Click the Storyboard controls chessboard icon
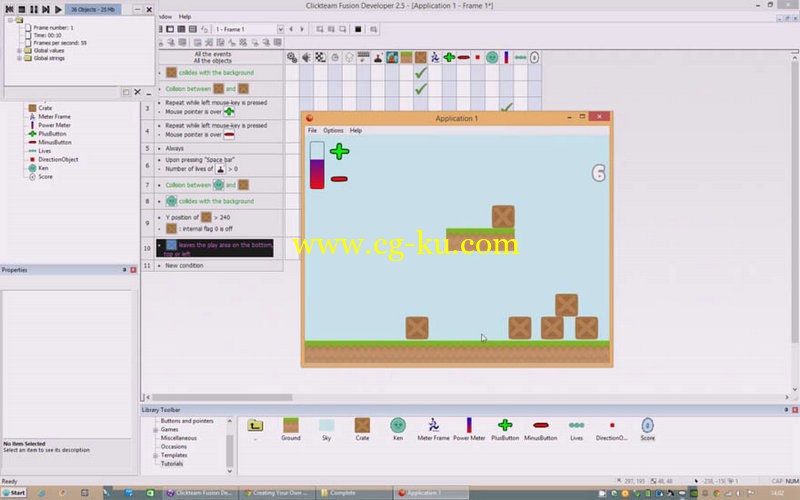 [x=320, y=58]
